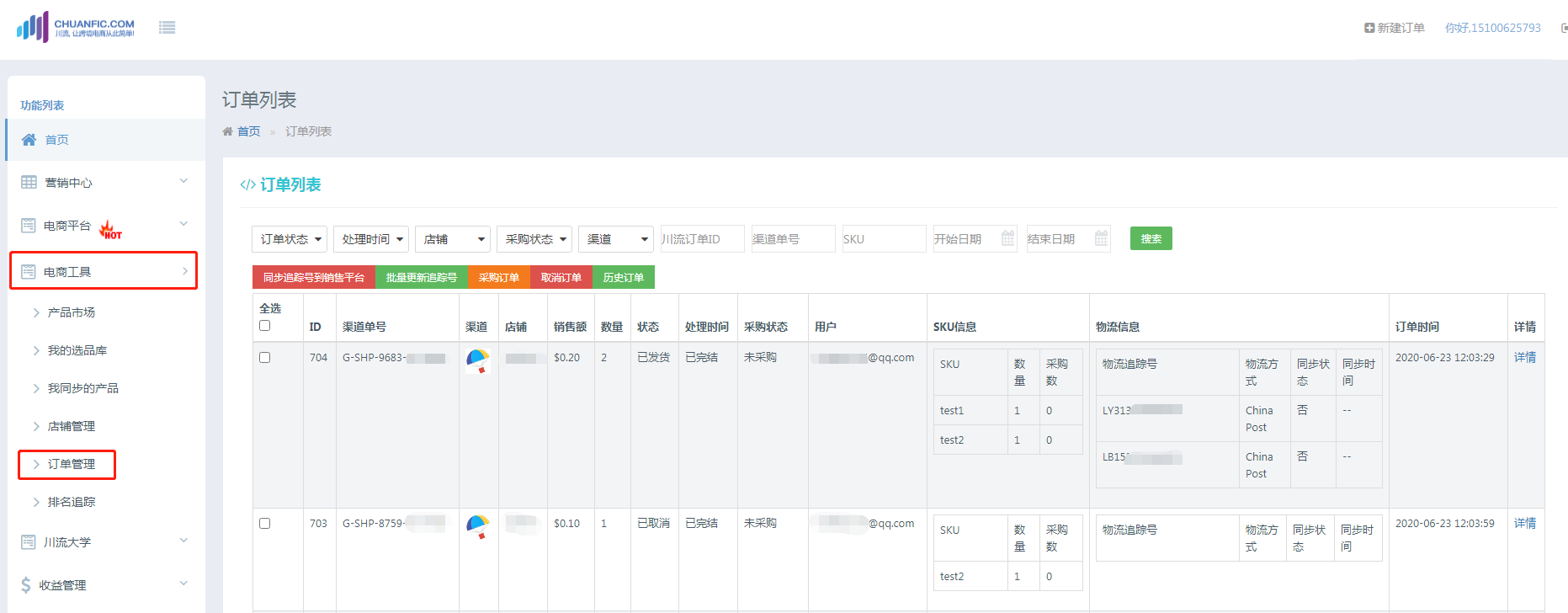The image size is (1568, 613).
Task: Open the 采购状态 dropdown
Action: point(534,239)
